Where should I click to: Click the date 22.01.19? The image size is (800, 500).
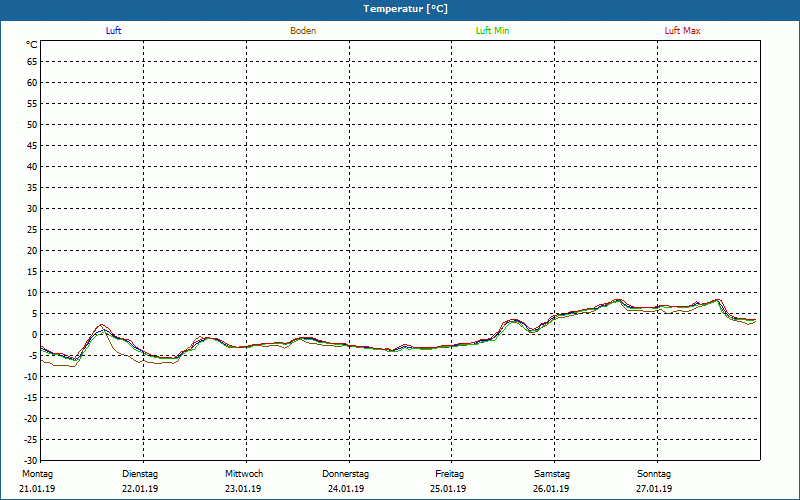pyautogui.click(x=140, y=489)
